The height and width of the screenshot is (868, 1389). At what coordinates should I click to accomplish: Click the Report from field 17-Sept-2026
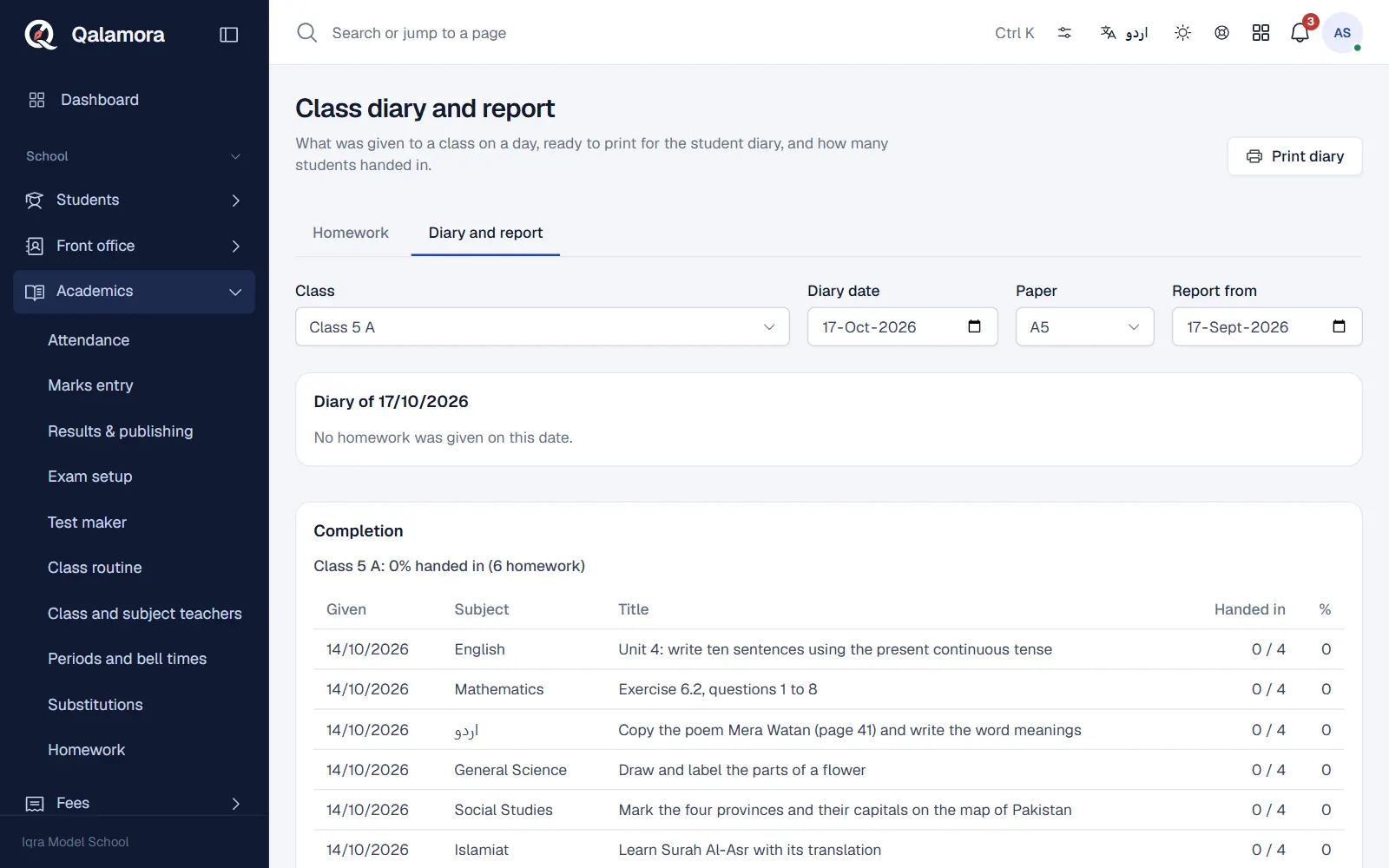tap(1267, 327)
